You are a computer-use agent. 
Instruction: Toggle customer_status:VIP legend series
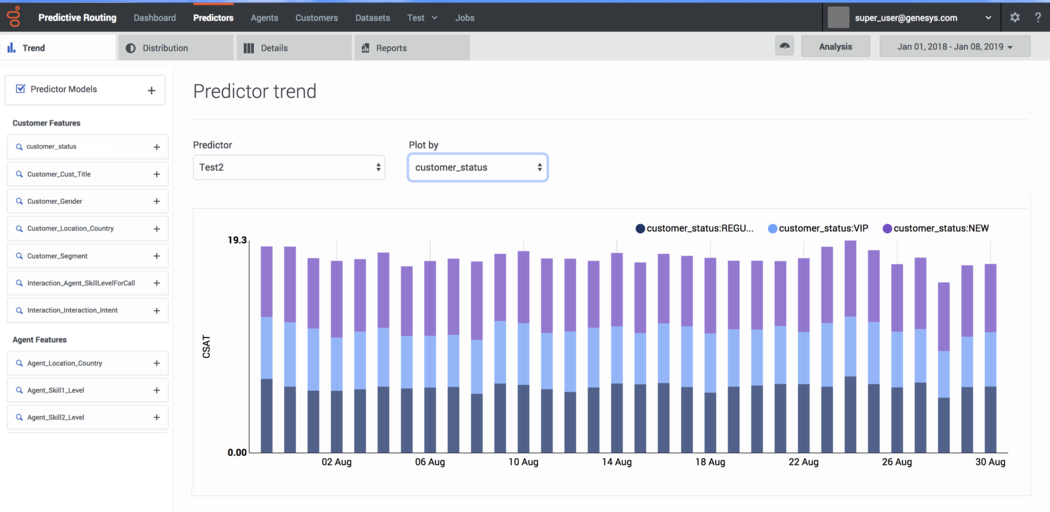coord(818,229)
